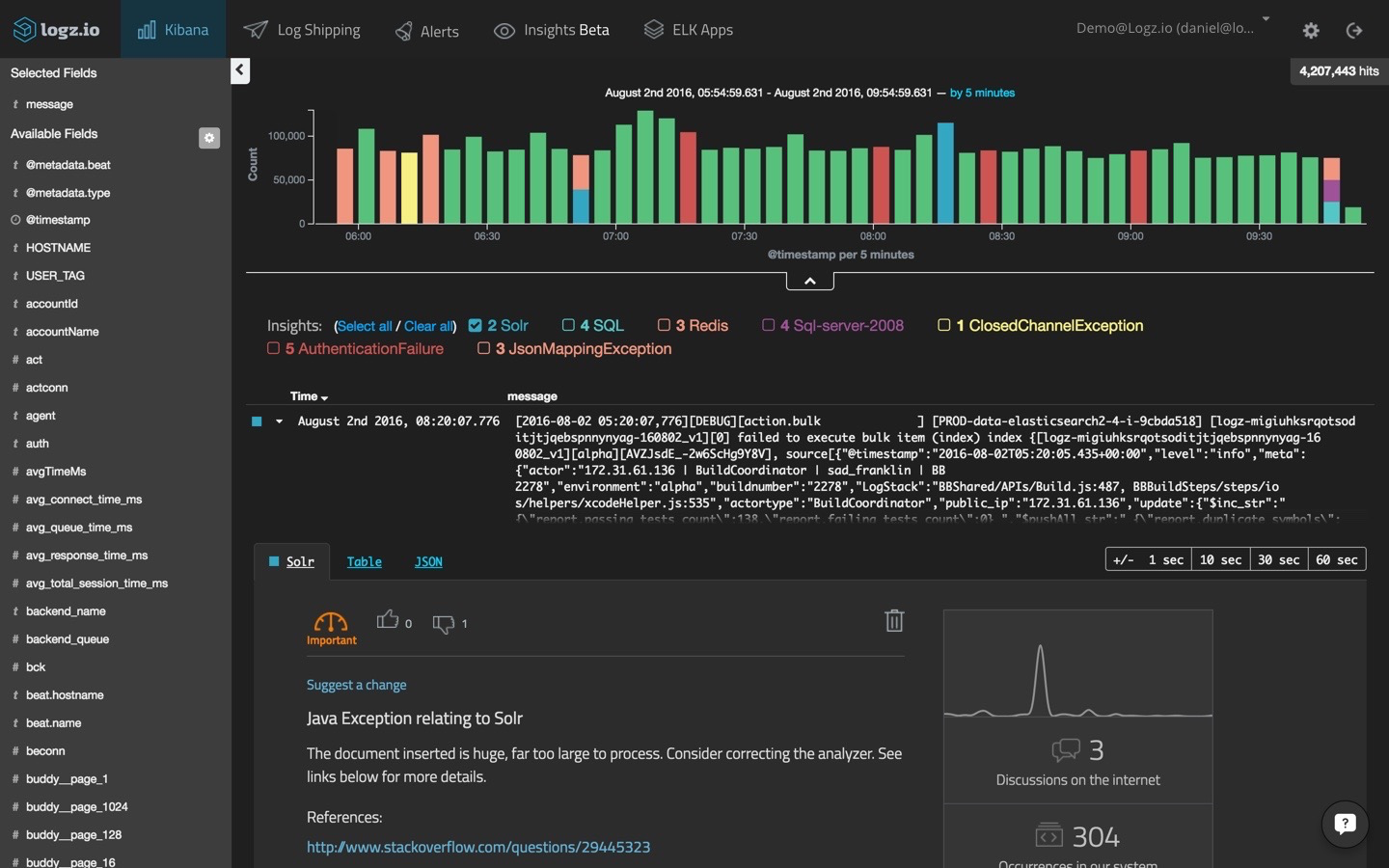Click the Log Shipping paper plane icon

(x=256, y=30)
